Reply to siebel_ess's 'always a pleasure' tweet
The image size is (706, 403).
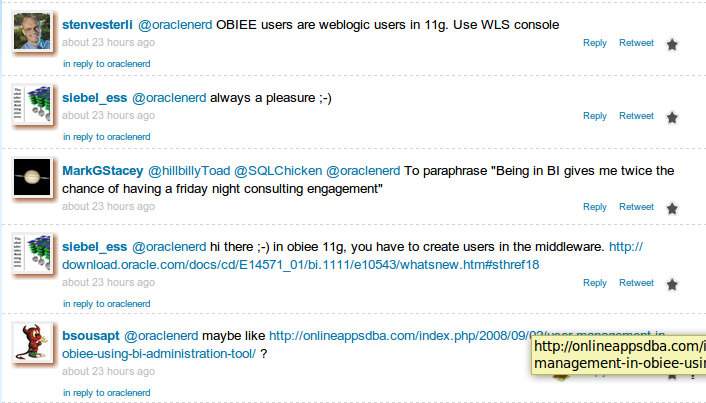[x=594, y=116]
